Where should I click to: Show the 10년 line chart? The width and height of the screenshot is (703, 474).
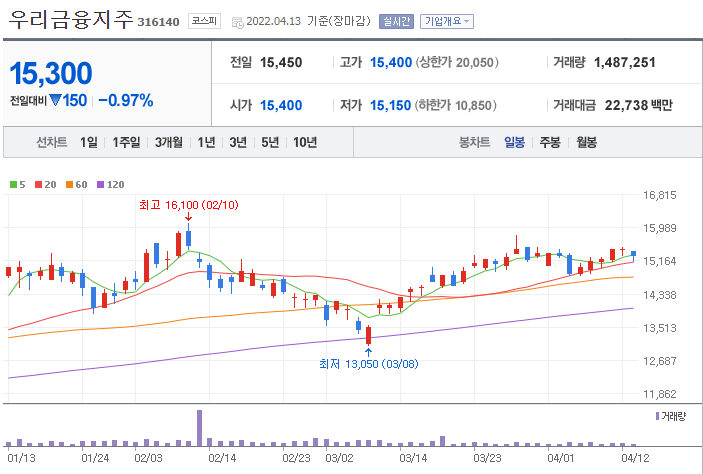click(x=305, y=143)
